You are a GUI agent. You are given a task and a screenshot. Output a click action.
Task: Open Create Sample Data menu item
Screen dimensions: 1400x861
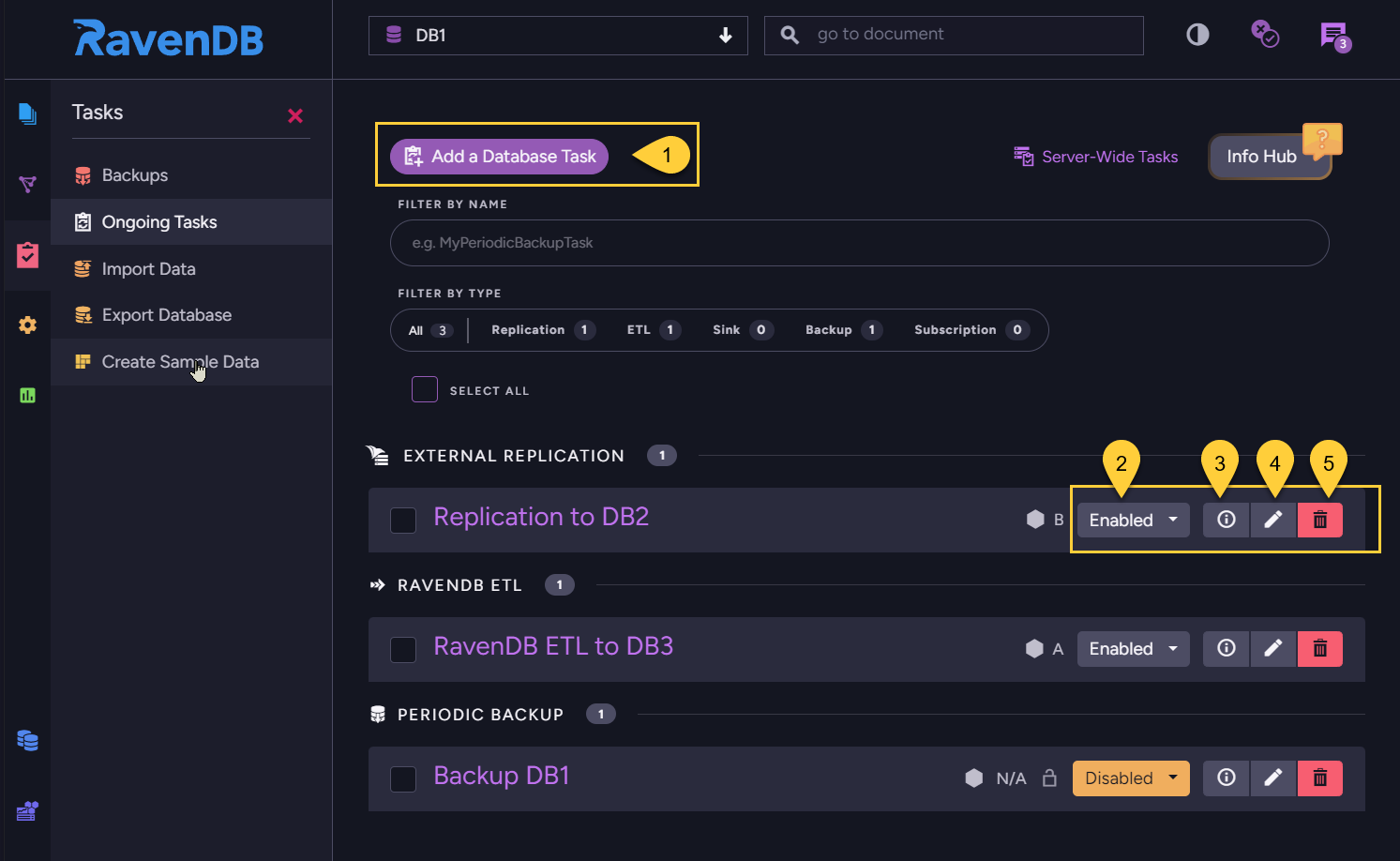coord(191,362)
